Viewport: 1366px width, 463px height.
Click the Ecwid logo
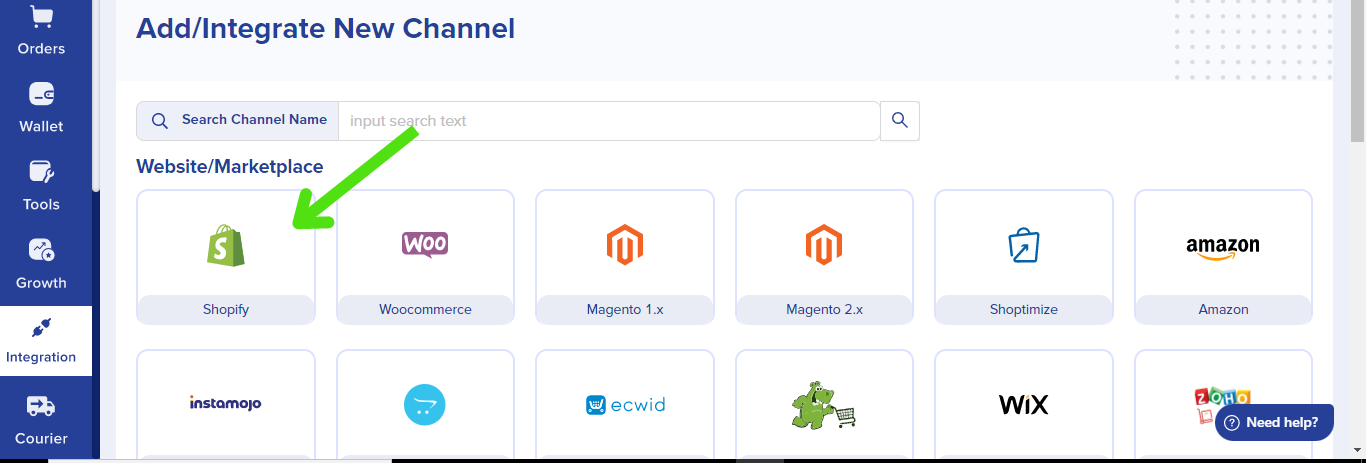[625, 405]
